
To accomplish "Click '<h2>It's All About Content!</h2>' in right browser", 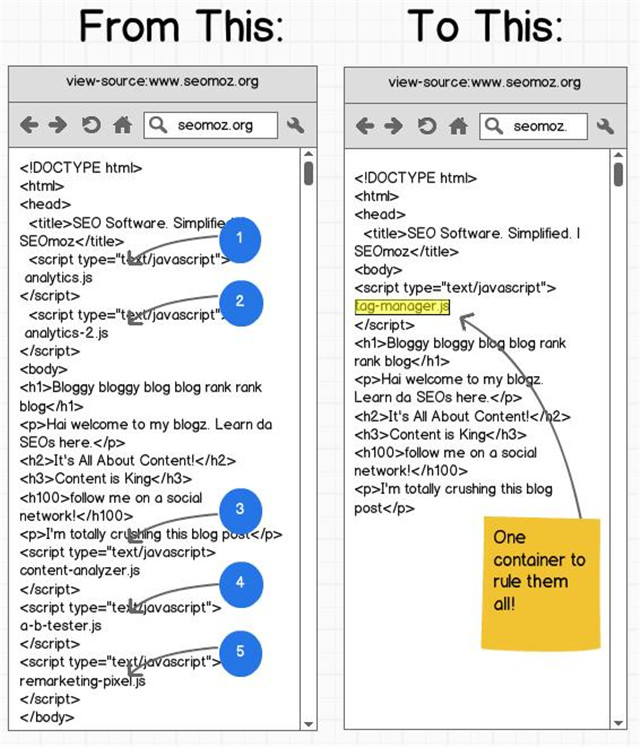I will (462, 416).
